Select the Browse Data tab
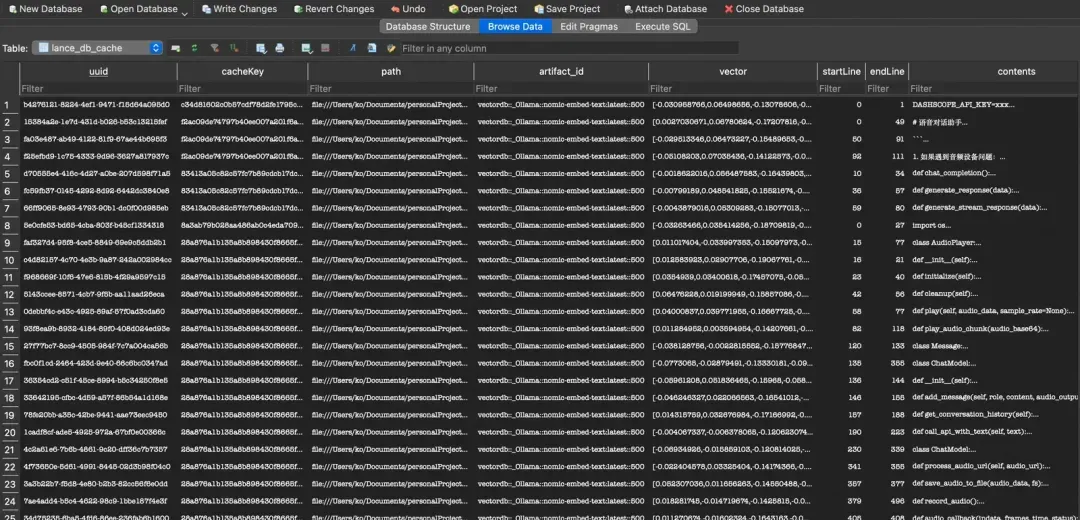1080x520 pixels. click(515, 26)
